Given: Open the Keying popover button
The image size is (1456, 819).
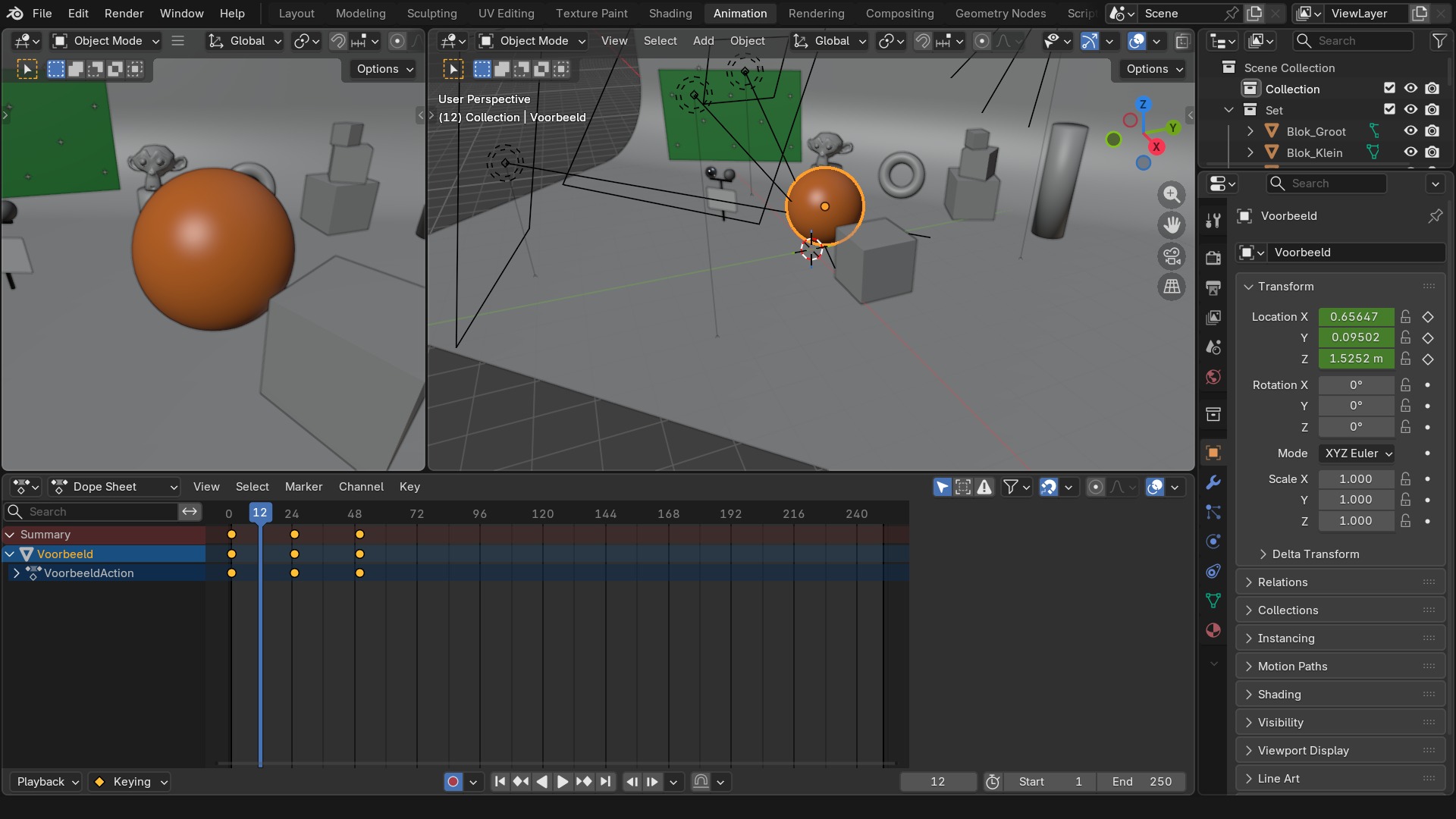Looking at the screenshot, I should tap(129, 782).
